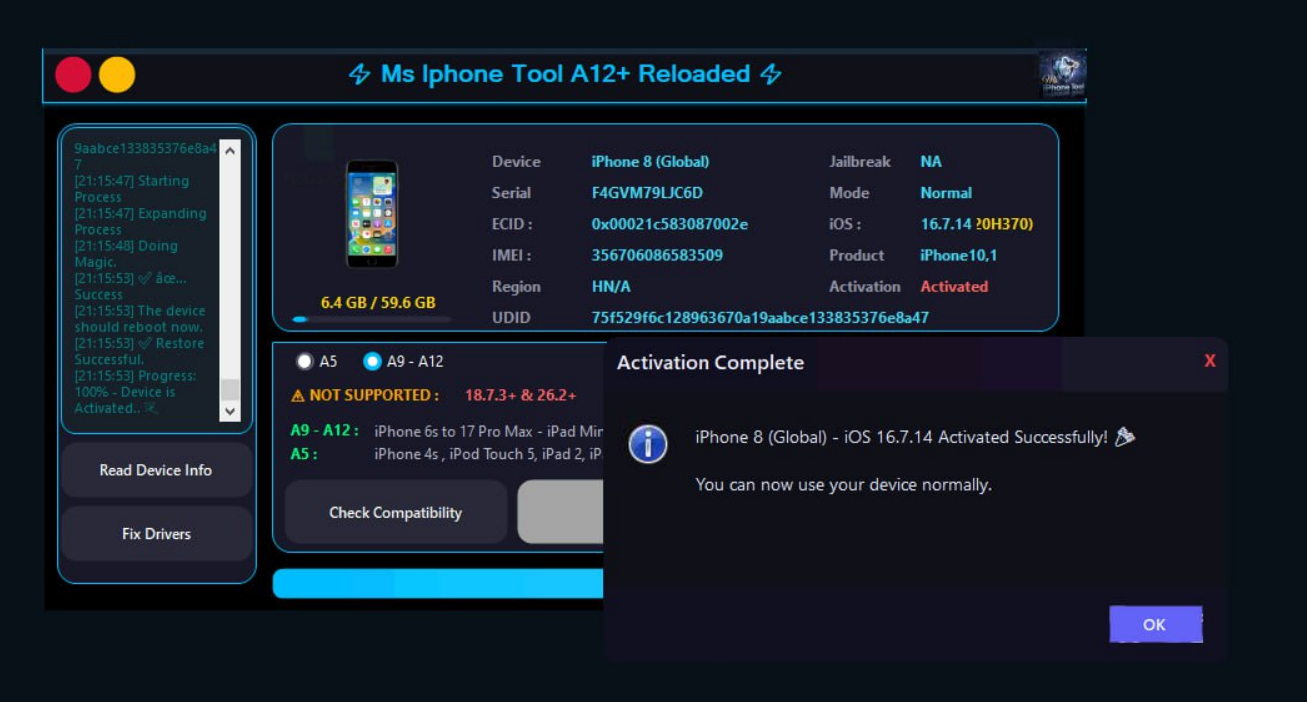
Task: Close the Activation Complete dialog with X
Action: [1210, 361]
